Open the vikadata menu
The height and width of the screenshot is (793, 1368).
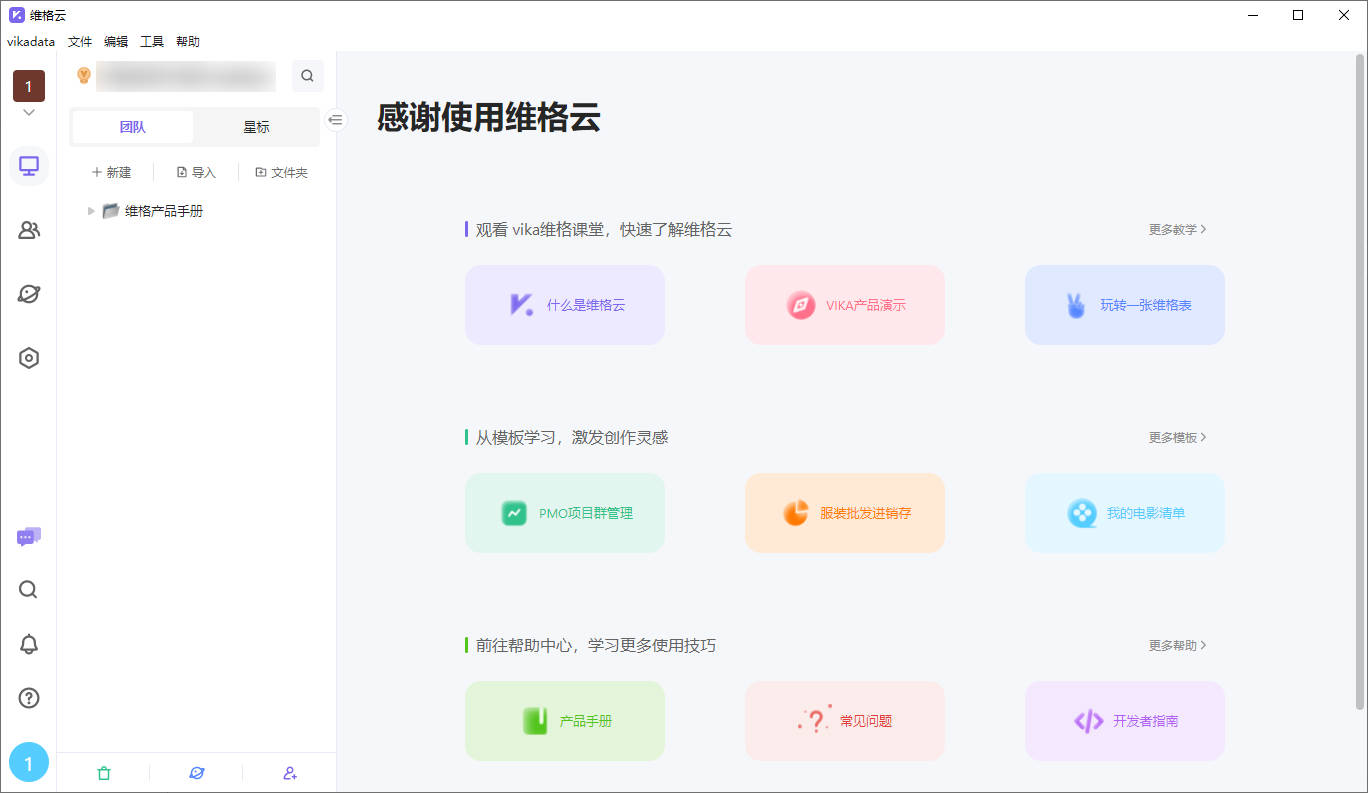click(31, 42)
